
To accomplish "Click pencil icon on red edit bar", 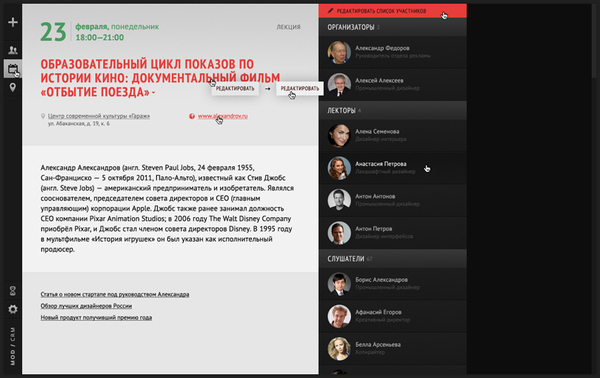I will tap(331, 11).
